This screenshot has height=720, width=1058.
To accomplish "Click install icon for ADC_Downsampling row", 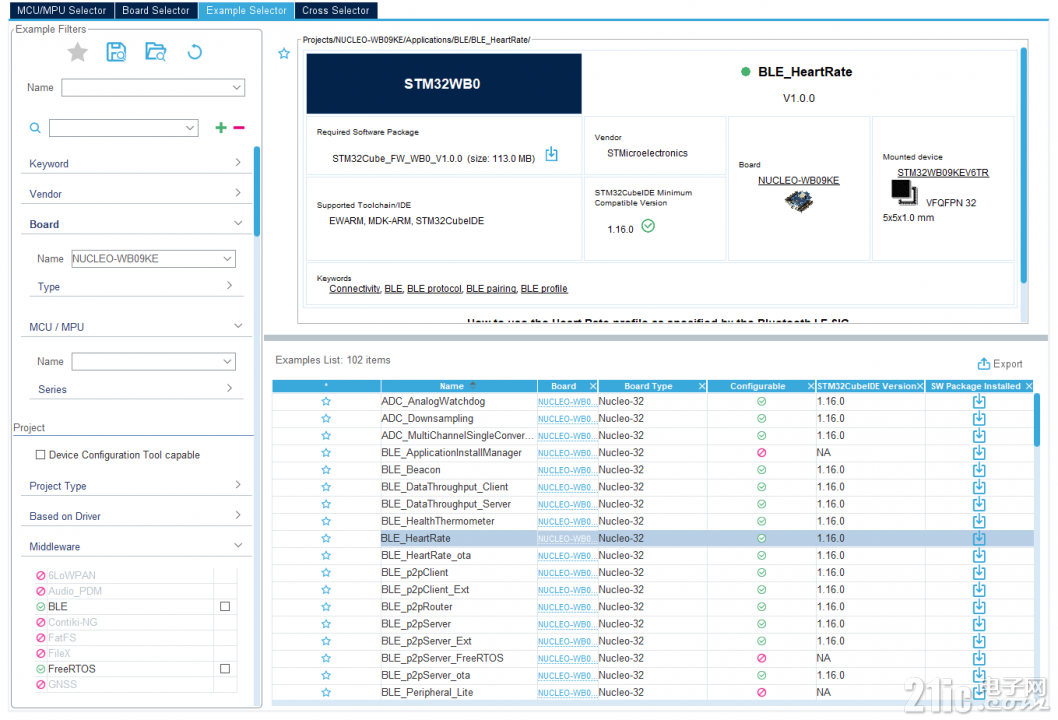I will (x=979, y=418).
